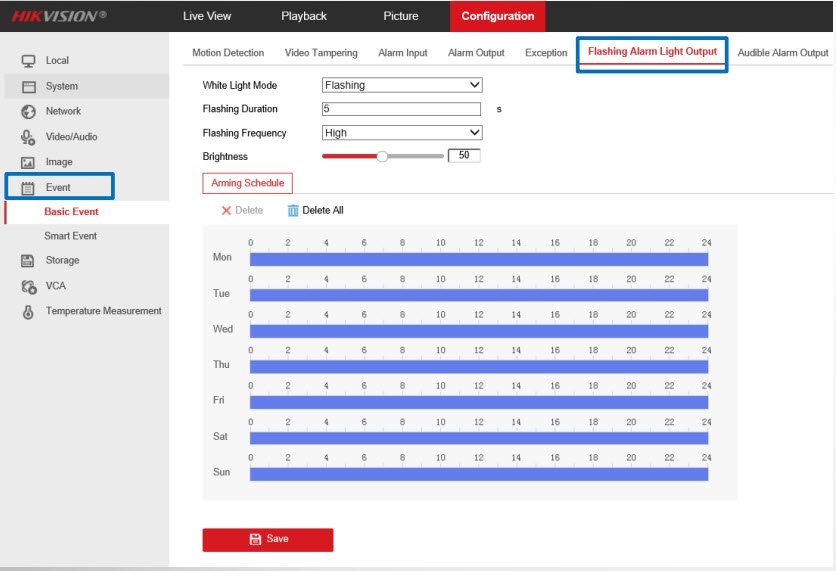
Task: Click the trash icon for Delete All
Action: coord(293,211)
